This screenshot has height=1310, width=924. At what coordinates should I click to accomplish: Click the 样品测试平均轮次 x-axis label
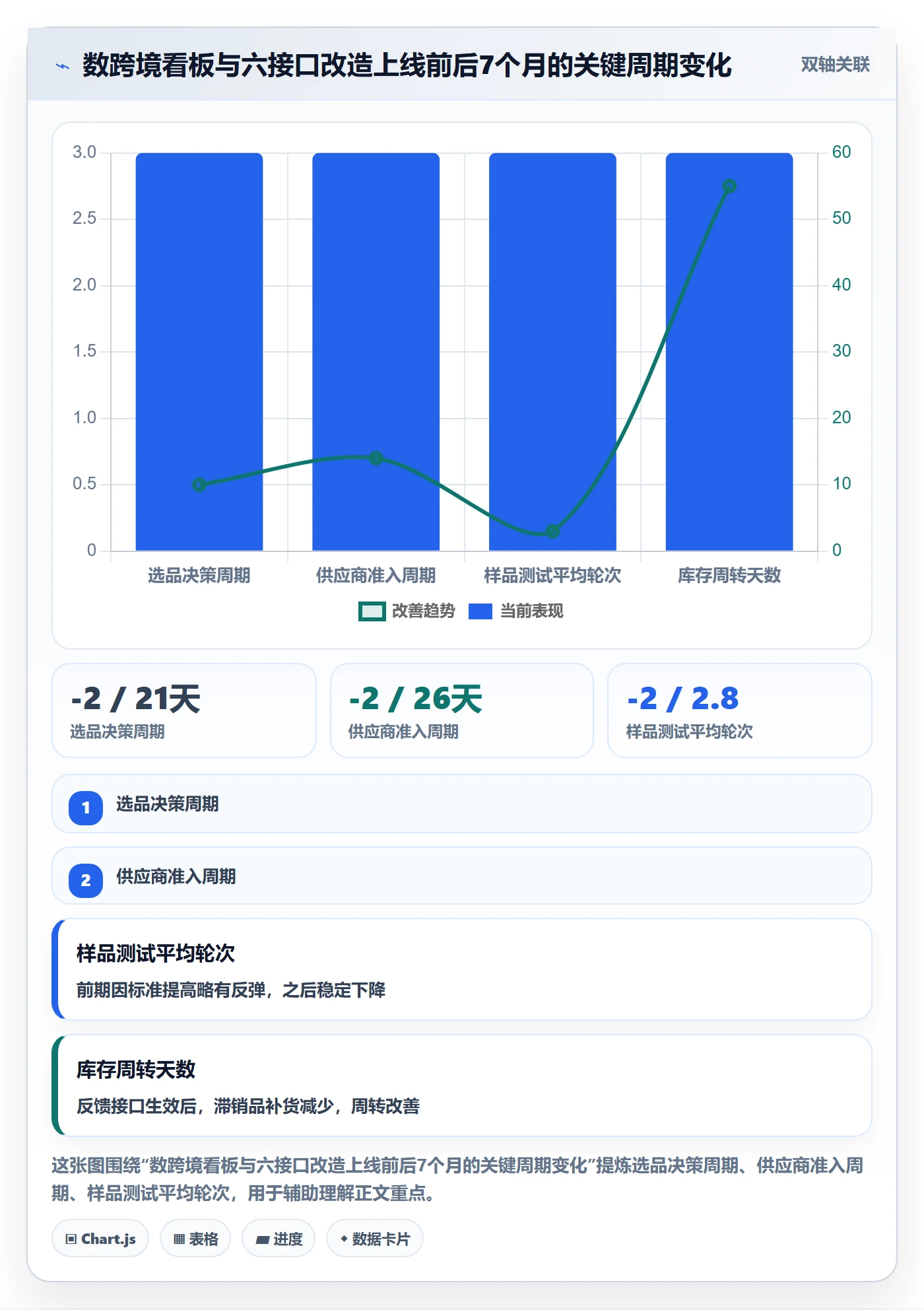(553, 576)
